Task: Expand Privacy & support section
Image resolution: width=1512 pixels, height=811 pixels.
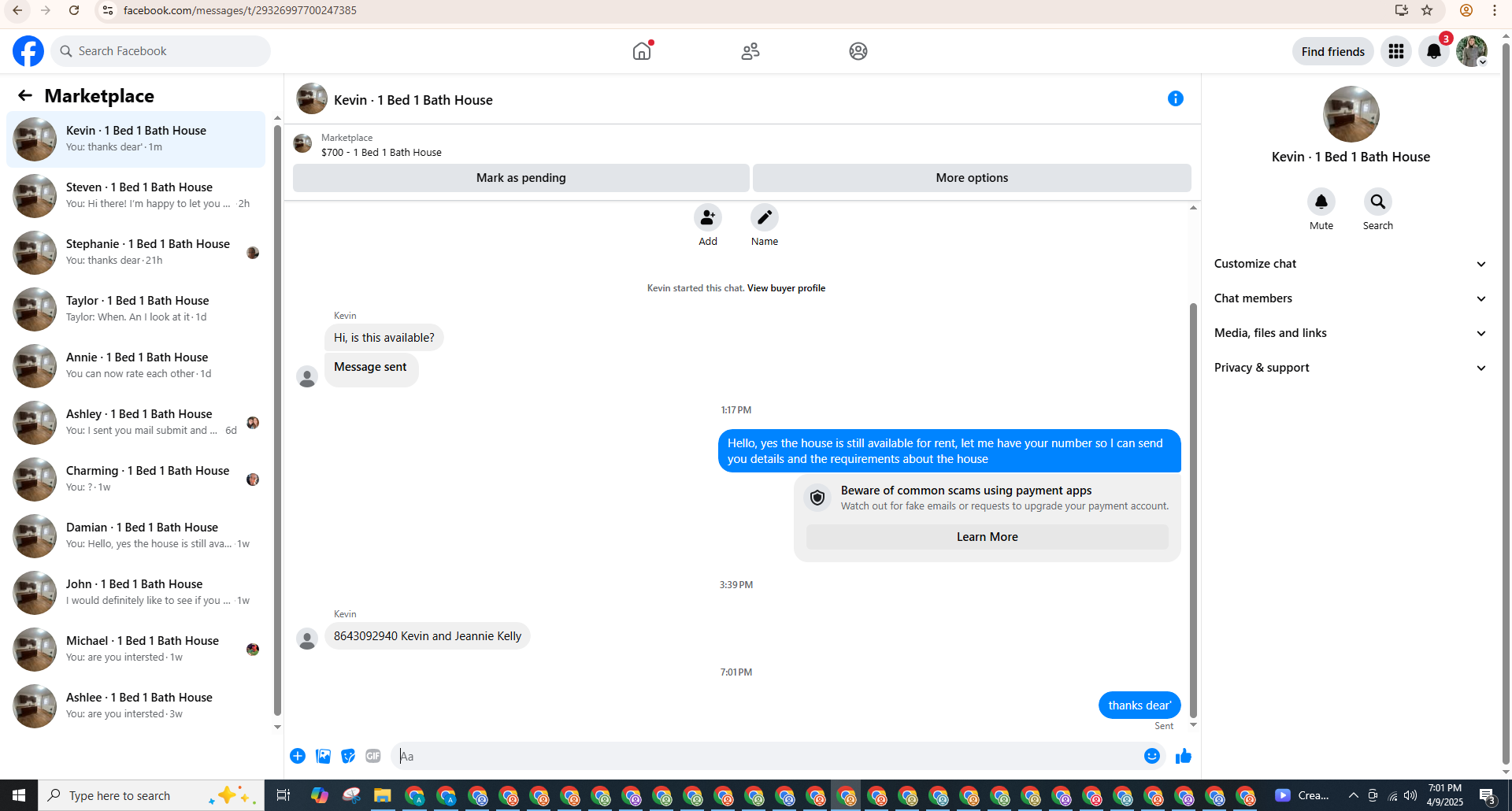Action: [1350, 368]
